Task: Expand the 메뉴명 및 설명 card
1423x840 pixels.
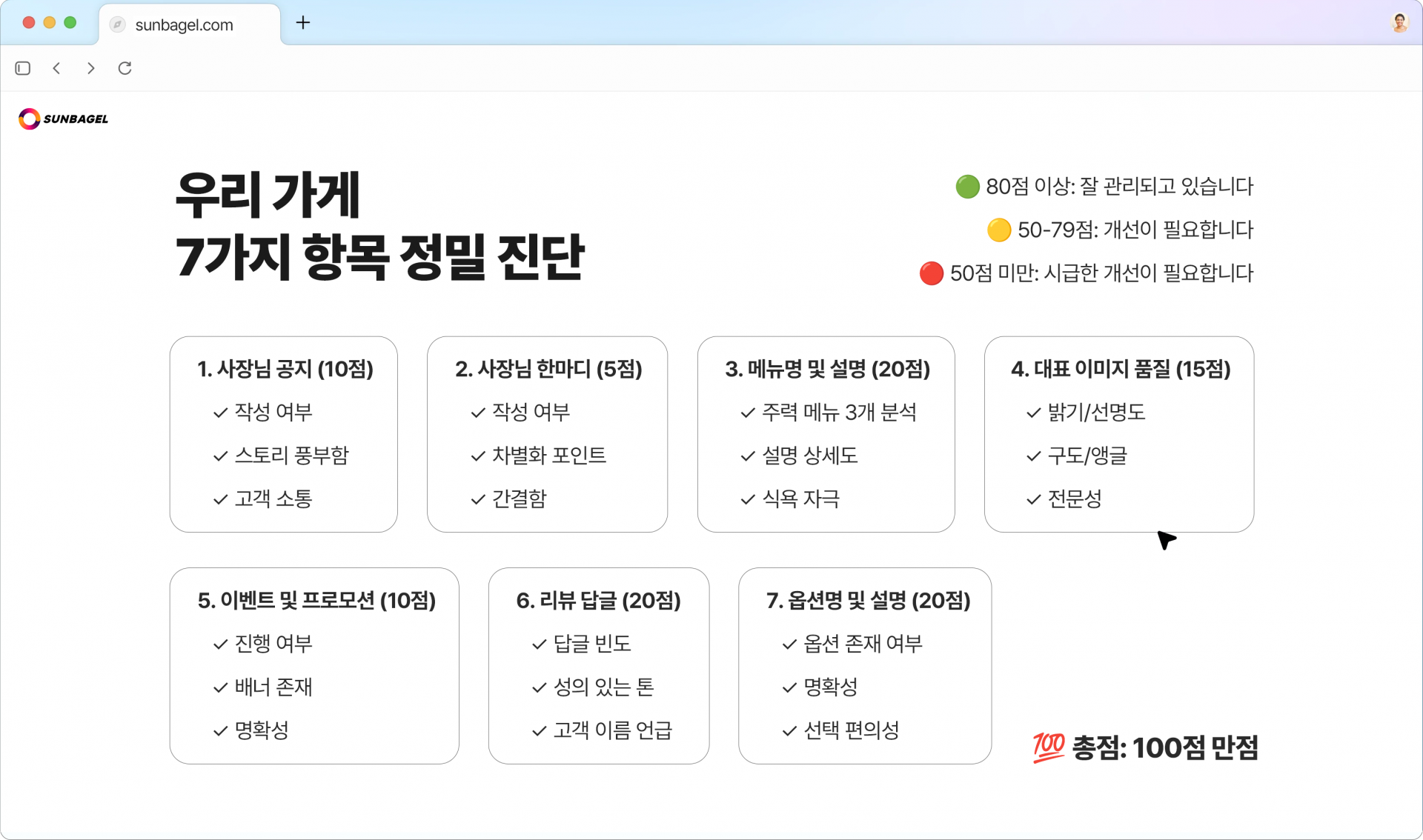Action: [825, 434]
